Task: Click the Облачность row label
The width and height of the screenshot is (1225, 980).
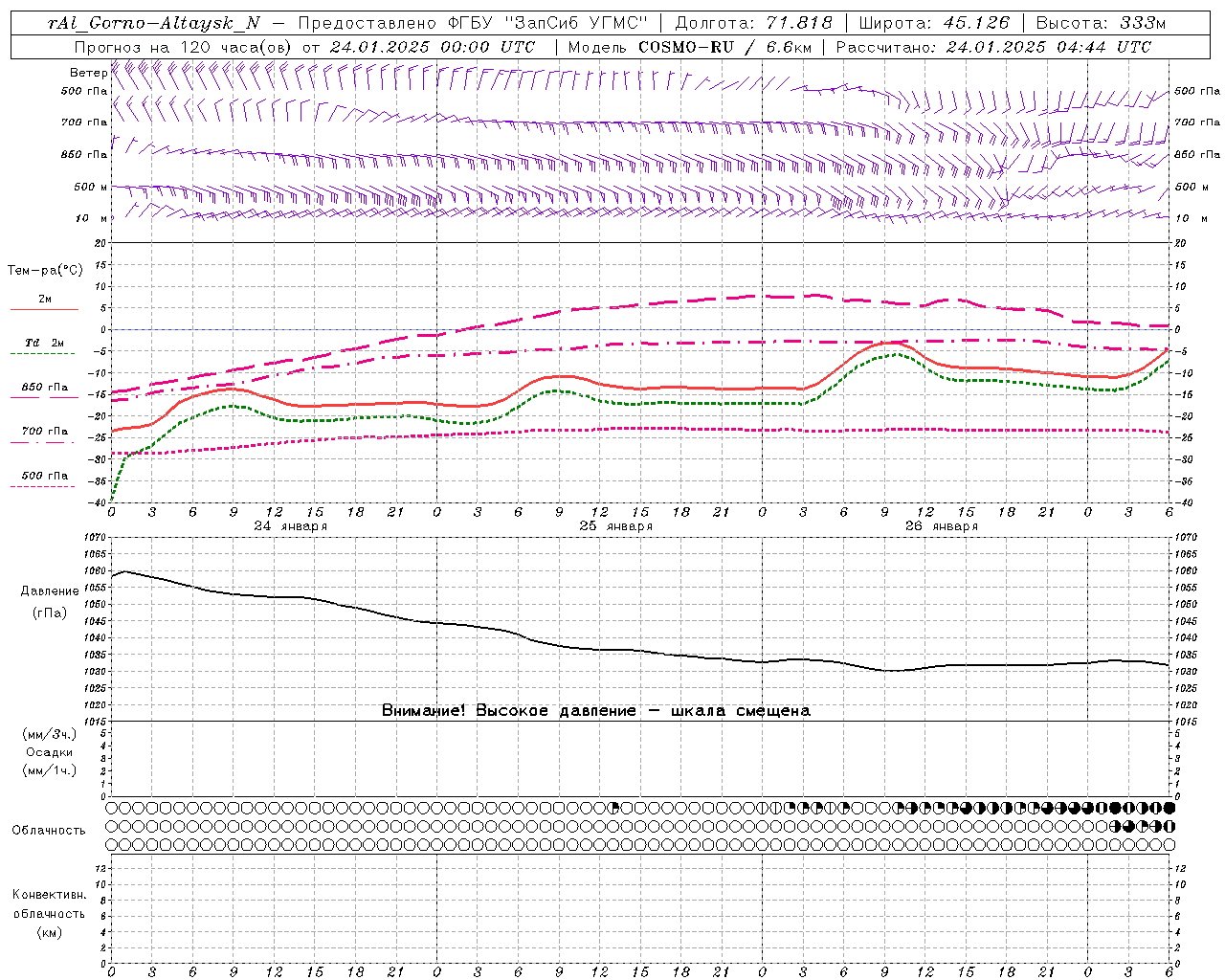Action: point(49,830)
